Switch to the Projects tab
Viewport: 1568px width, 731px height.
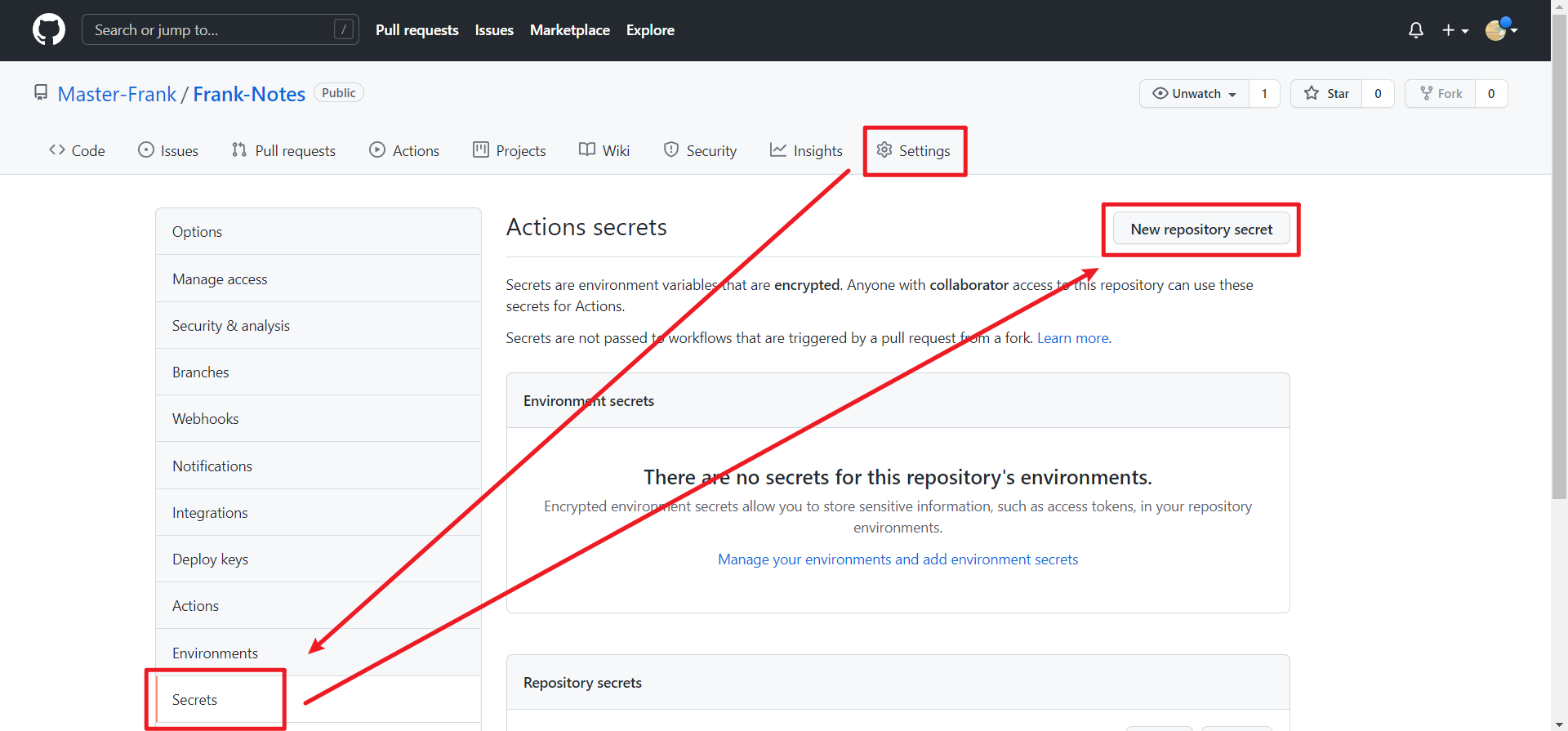(510, 150)
